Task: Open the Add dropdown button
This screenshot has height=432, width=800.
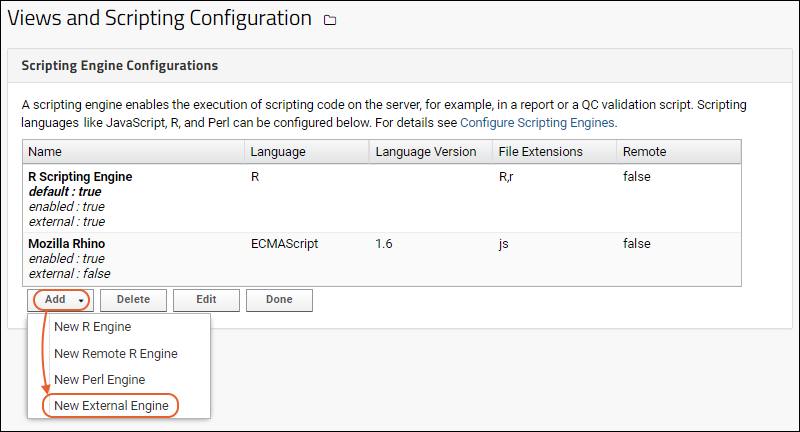Action: click(x=62, y=300)
